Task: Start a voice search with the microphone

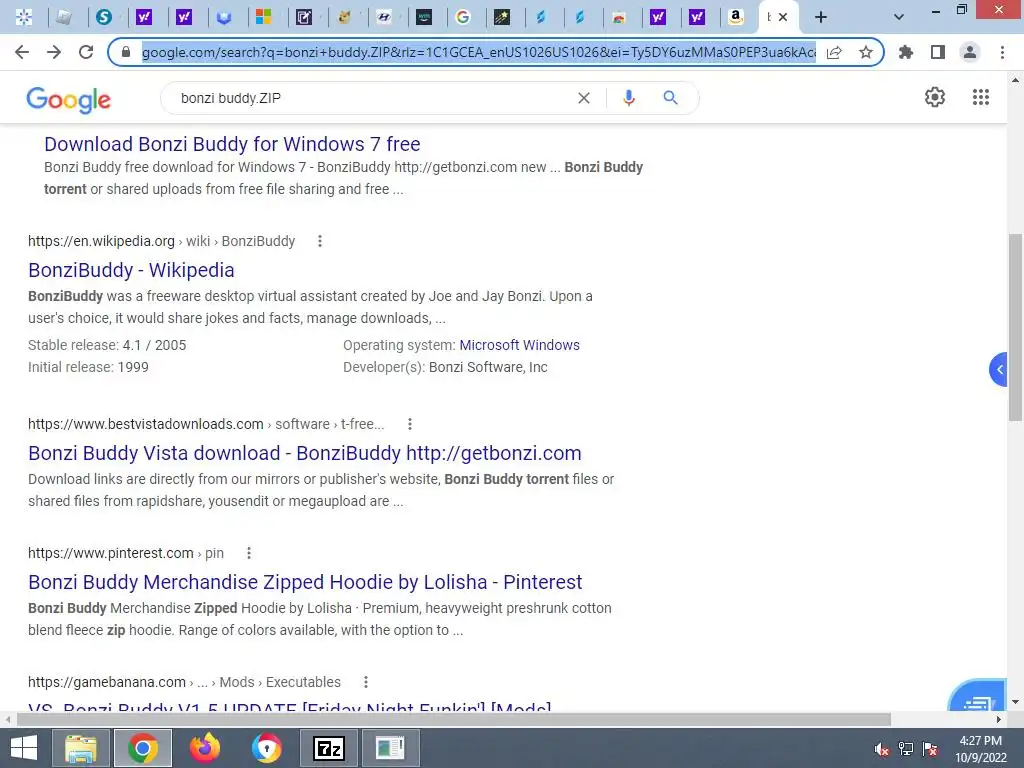Action: click(x=629, y=98)
